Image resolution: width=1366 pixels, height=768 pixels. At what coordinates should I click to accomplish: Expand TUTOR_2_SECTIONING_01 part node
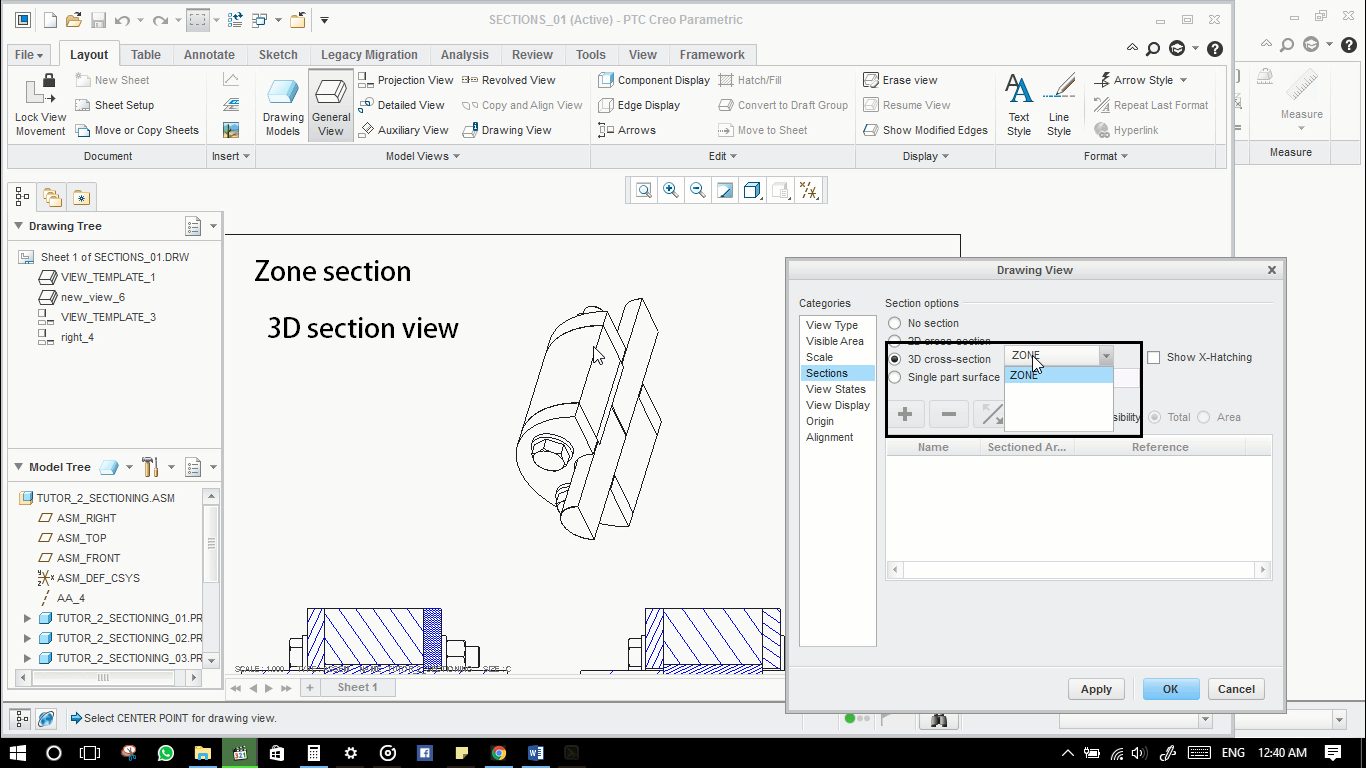click(27, 618)
